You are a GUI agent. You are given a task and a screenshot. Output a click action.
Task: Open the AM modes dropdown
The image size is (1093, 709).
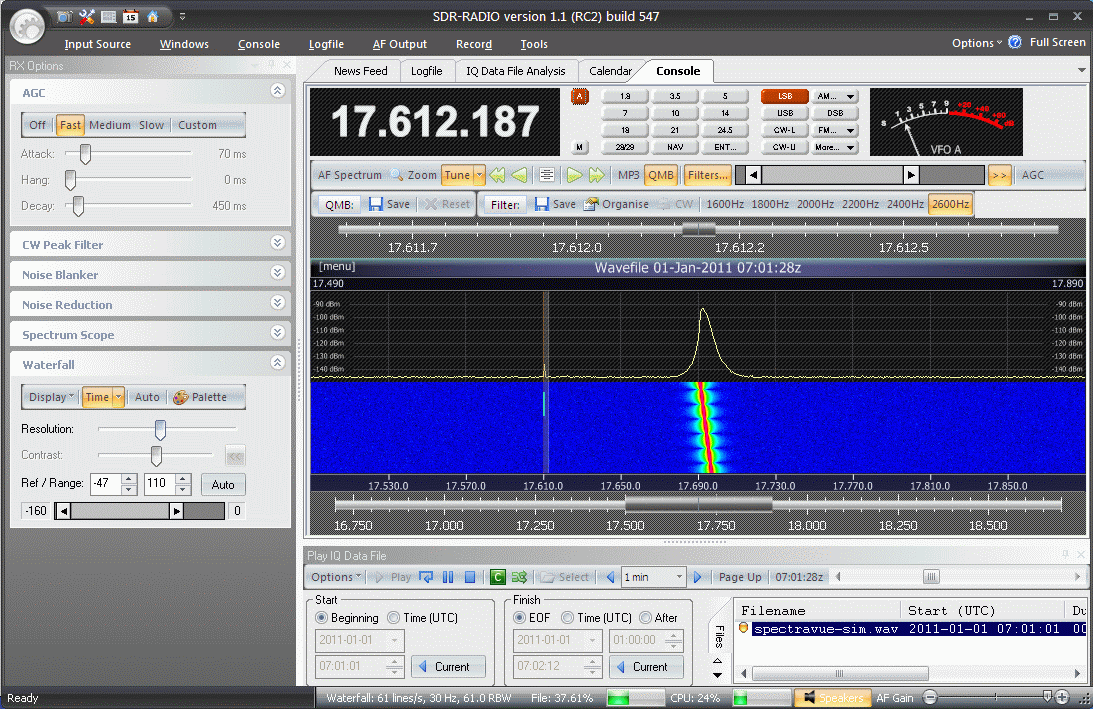point(835,96)
